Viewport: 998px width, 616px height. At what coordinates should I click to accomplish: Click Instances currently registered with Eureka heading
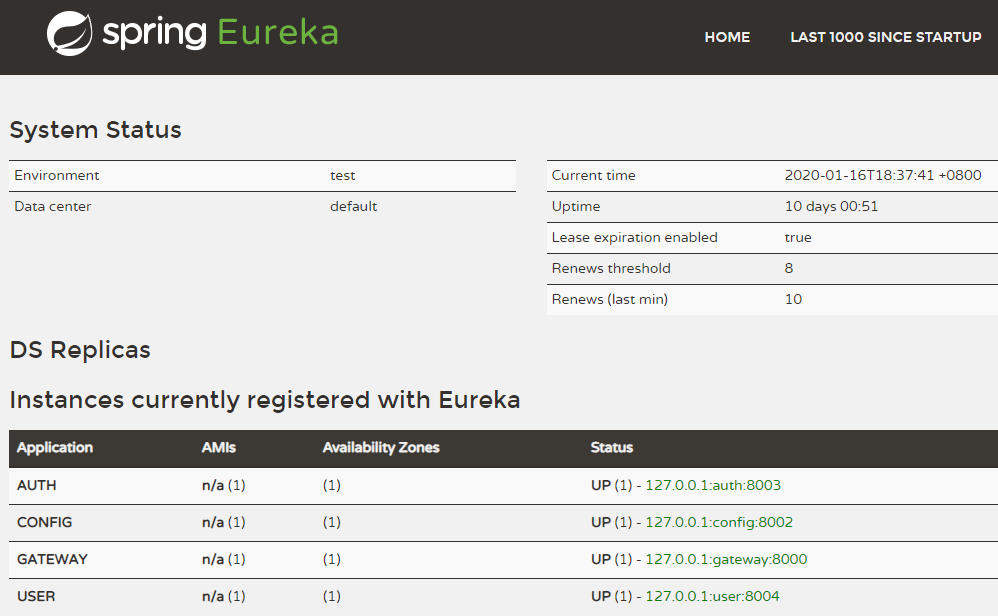click(x=265, y=400)
